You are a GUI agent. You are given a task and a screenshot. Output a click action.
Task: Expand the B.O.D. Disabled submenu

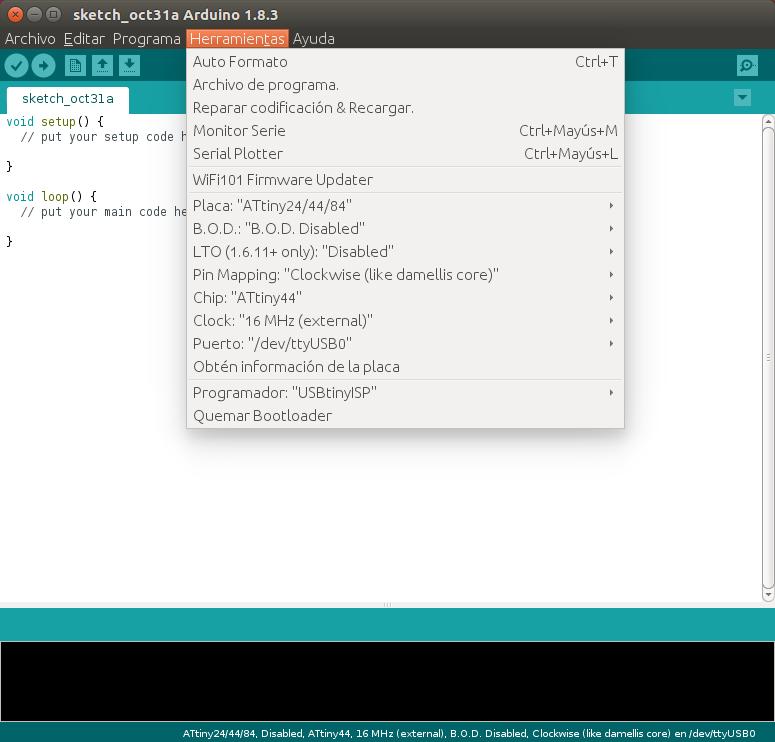click(x=405, y=228)
